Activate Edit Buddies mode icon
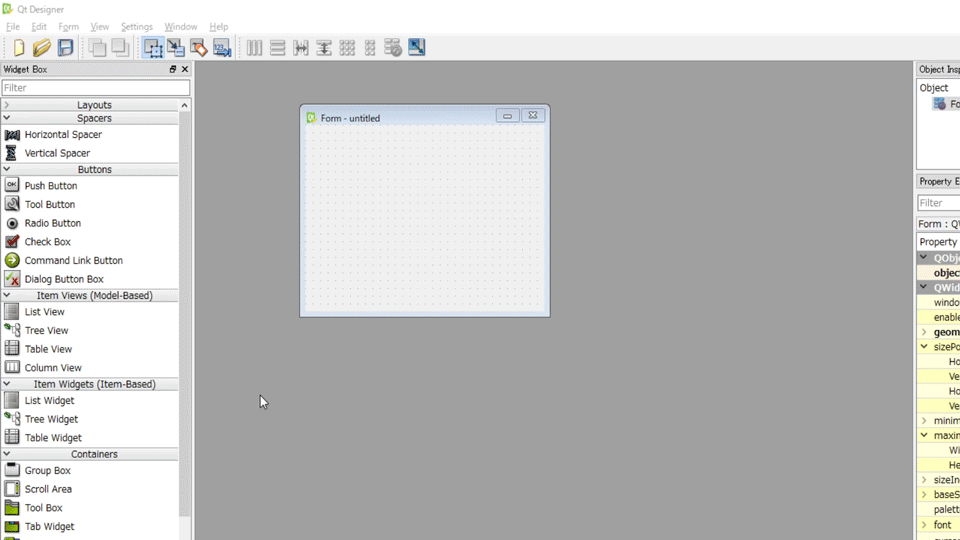This screenshot has height=540, width=960. [x=199, y=47]
